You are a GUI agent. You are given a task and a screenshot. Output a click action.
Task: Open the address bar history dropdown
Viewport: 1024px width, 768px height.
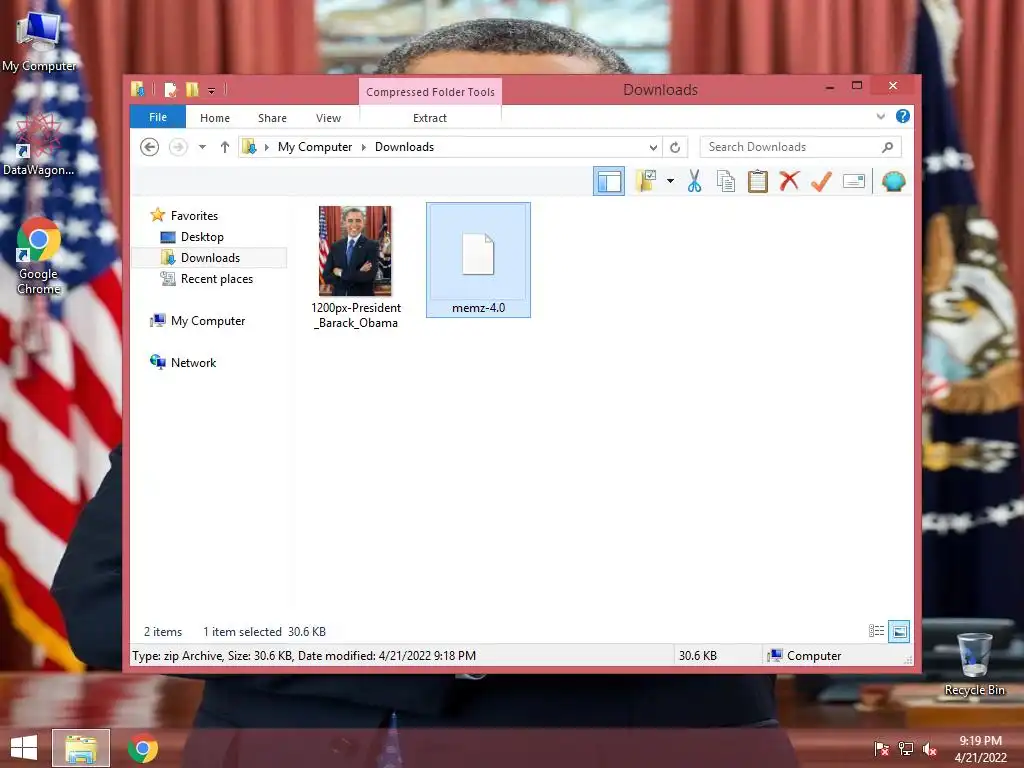[653, 147]
